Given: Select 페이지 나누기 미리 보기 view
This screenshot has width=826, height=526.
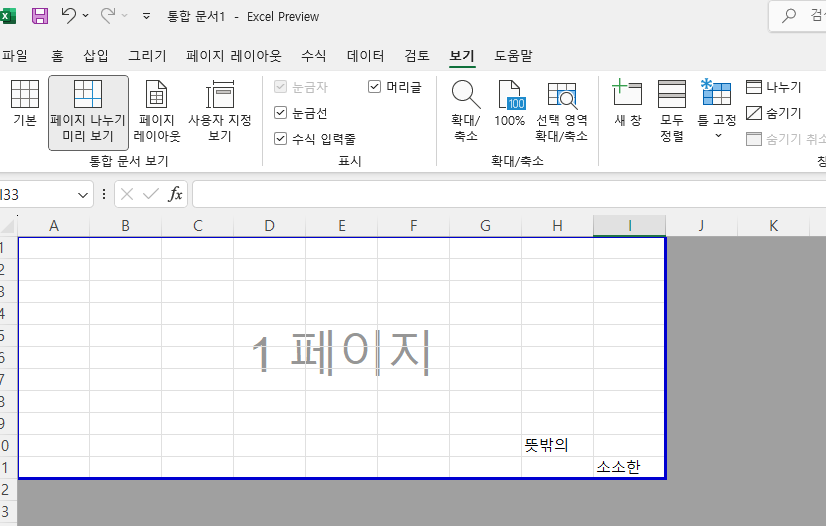Looking at the screenshot, I should (88, 113).
